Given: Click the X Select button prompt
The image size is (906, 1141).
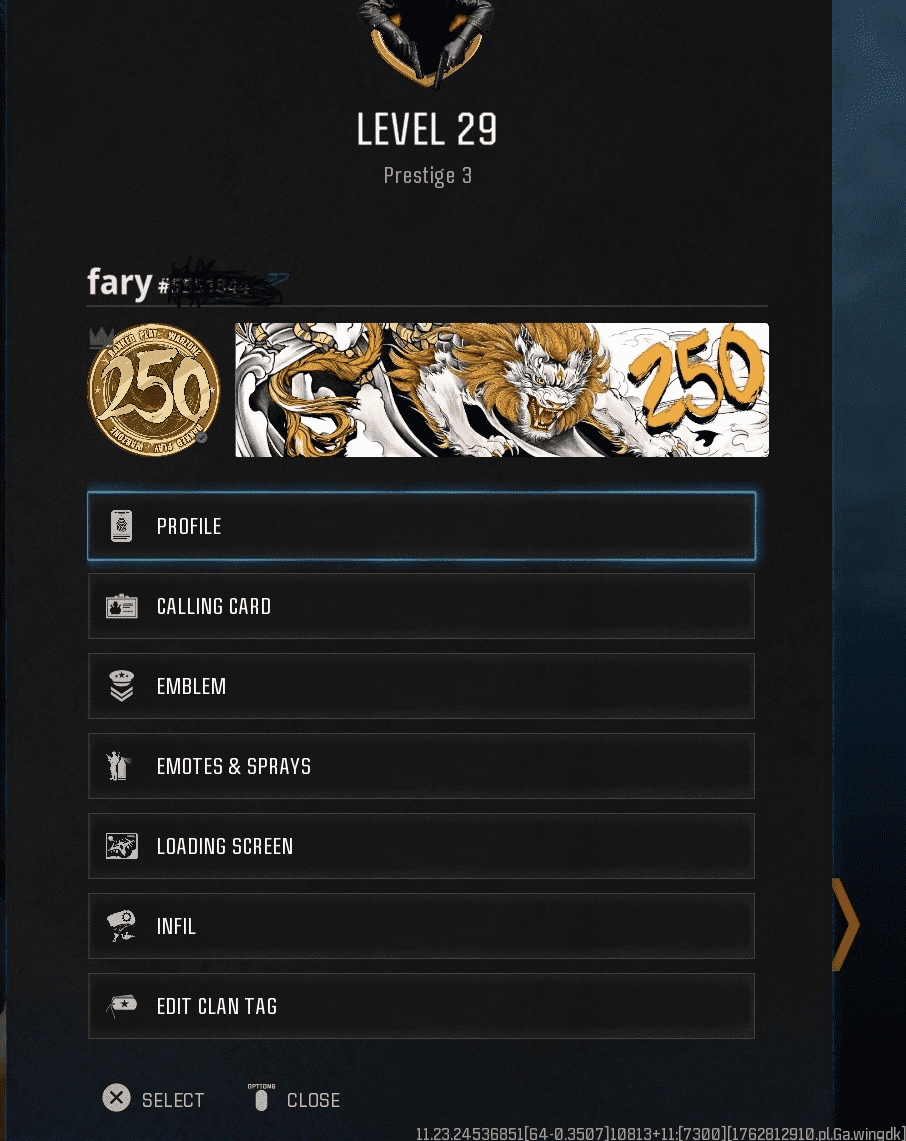Looking at the screenshot, I should tap(153, 1099).
